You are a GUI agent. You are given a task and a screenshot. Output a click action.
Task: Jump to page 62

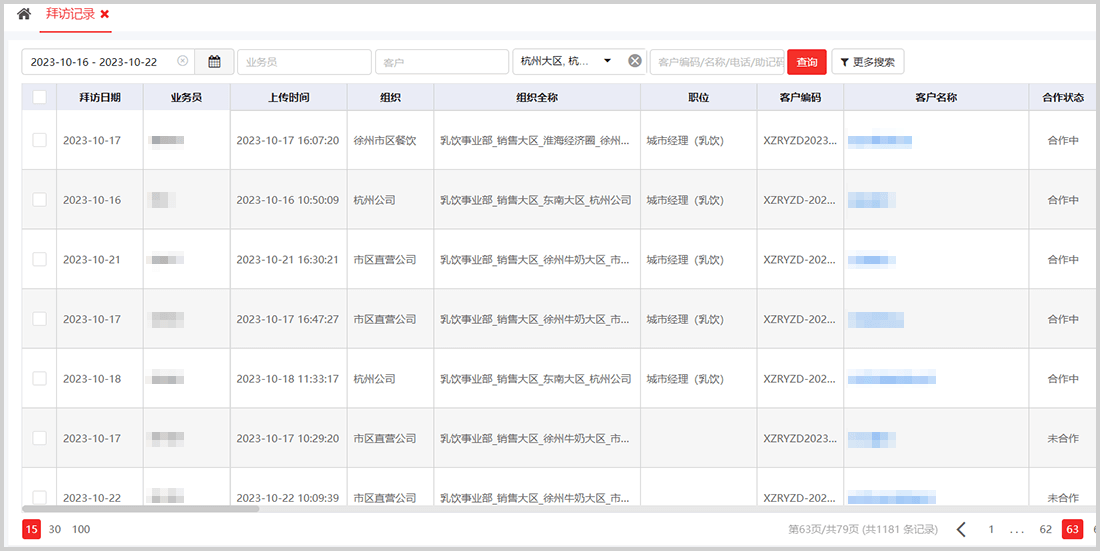coord(1045,530)
